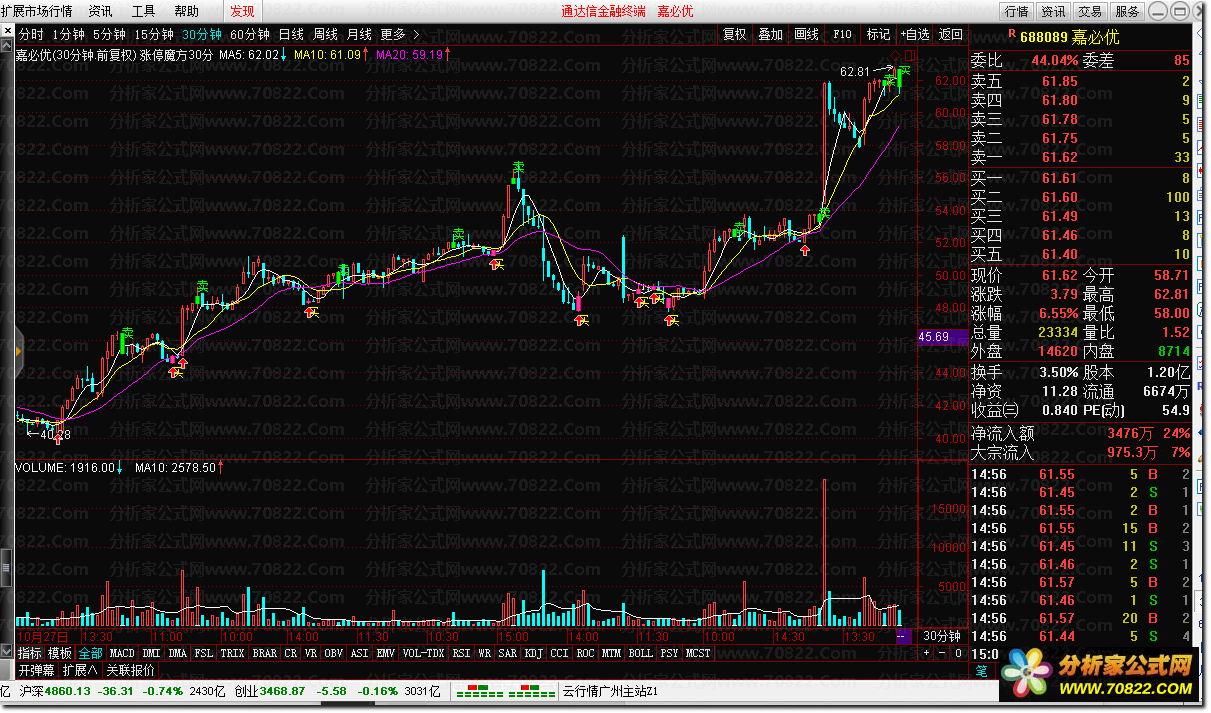Open the 帮助 menu

point(186,11)
